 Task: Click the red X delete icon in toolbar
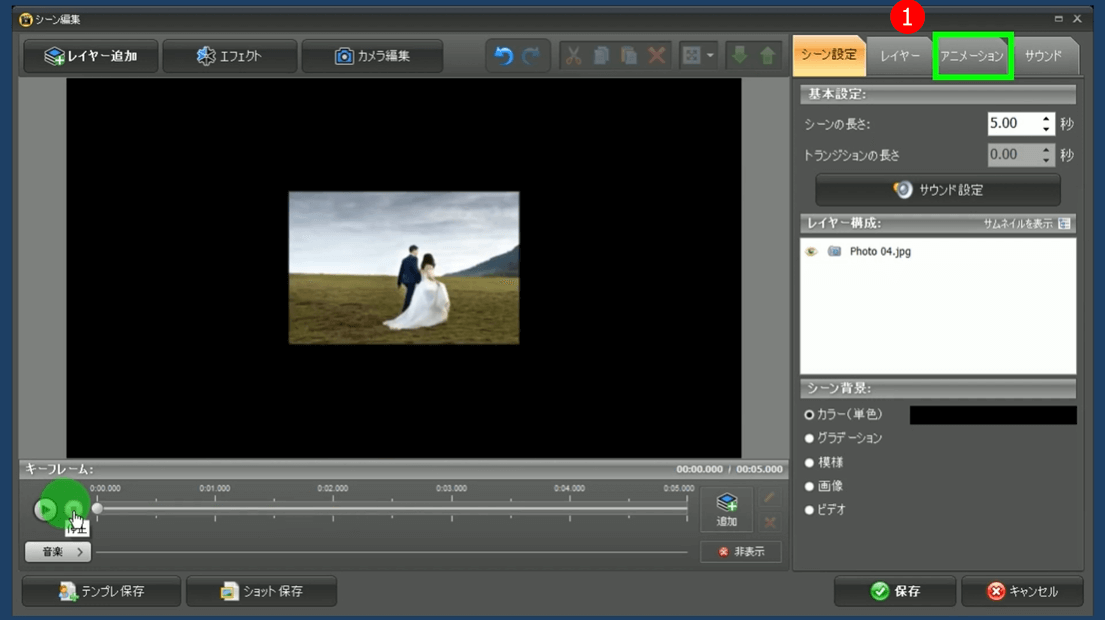(657, 56)
